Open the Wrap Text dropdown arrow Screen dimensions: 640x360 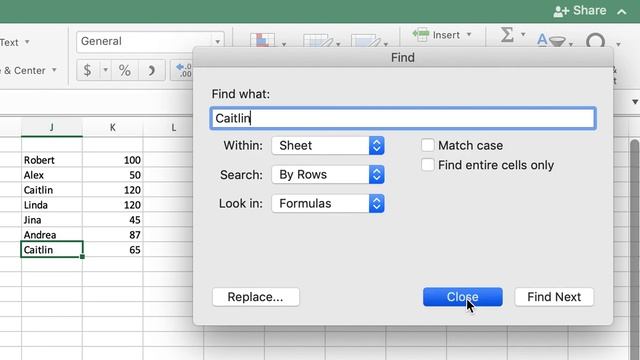click(x=27, y=42)
